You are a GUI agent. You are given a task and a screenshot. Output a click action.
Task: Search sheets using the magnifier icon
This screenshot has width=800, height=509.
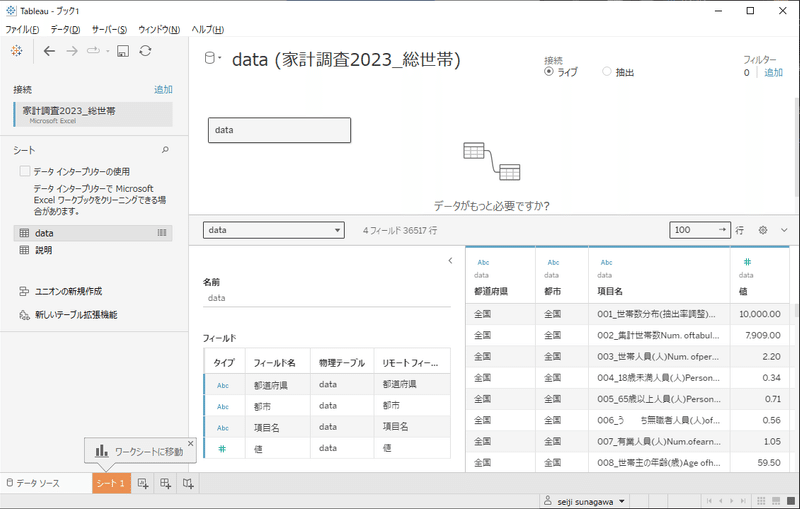click(165, 150)
